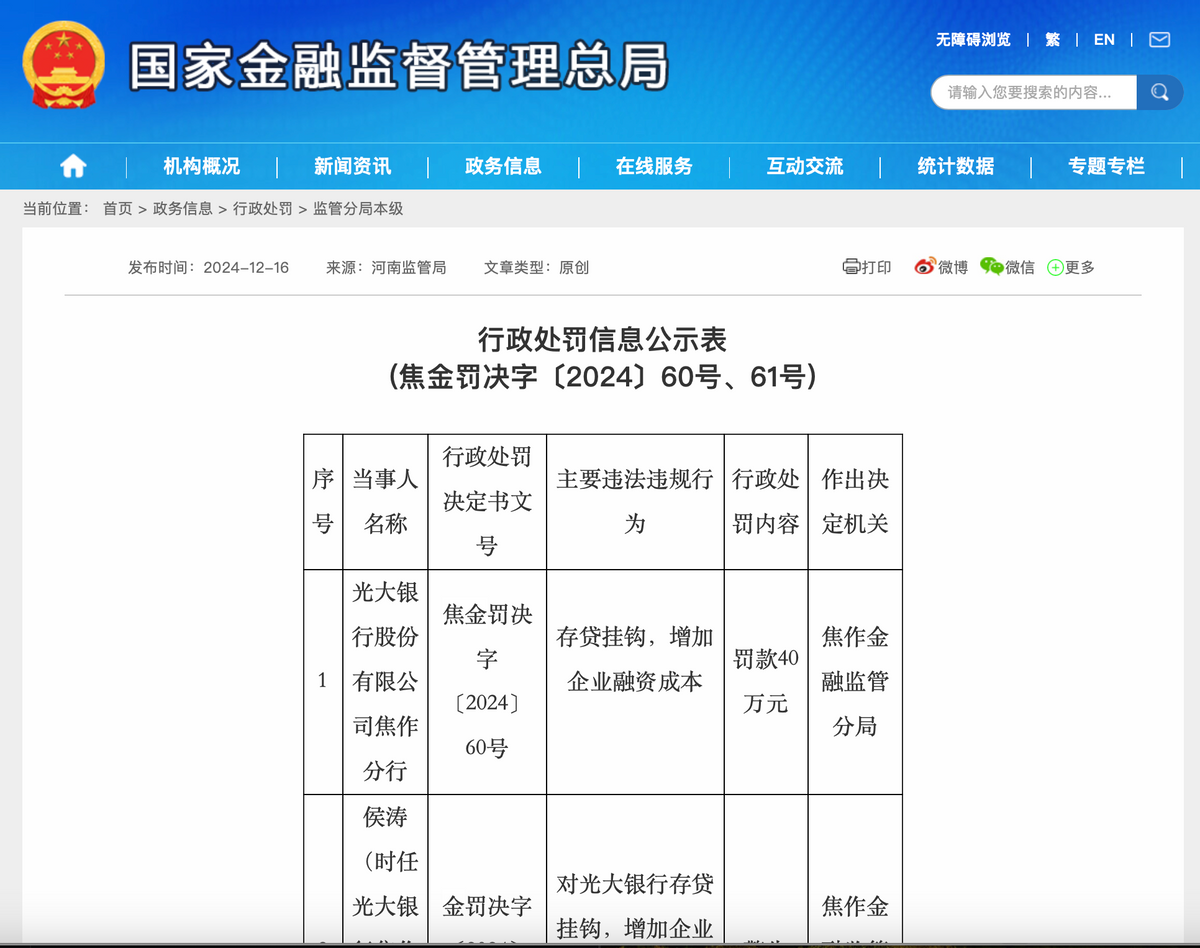The width and height of the screenshot is (1200, 948).
Task: Open the 在线服务 menu
Action: 654,167
